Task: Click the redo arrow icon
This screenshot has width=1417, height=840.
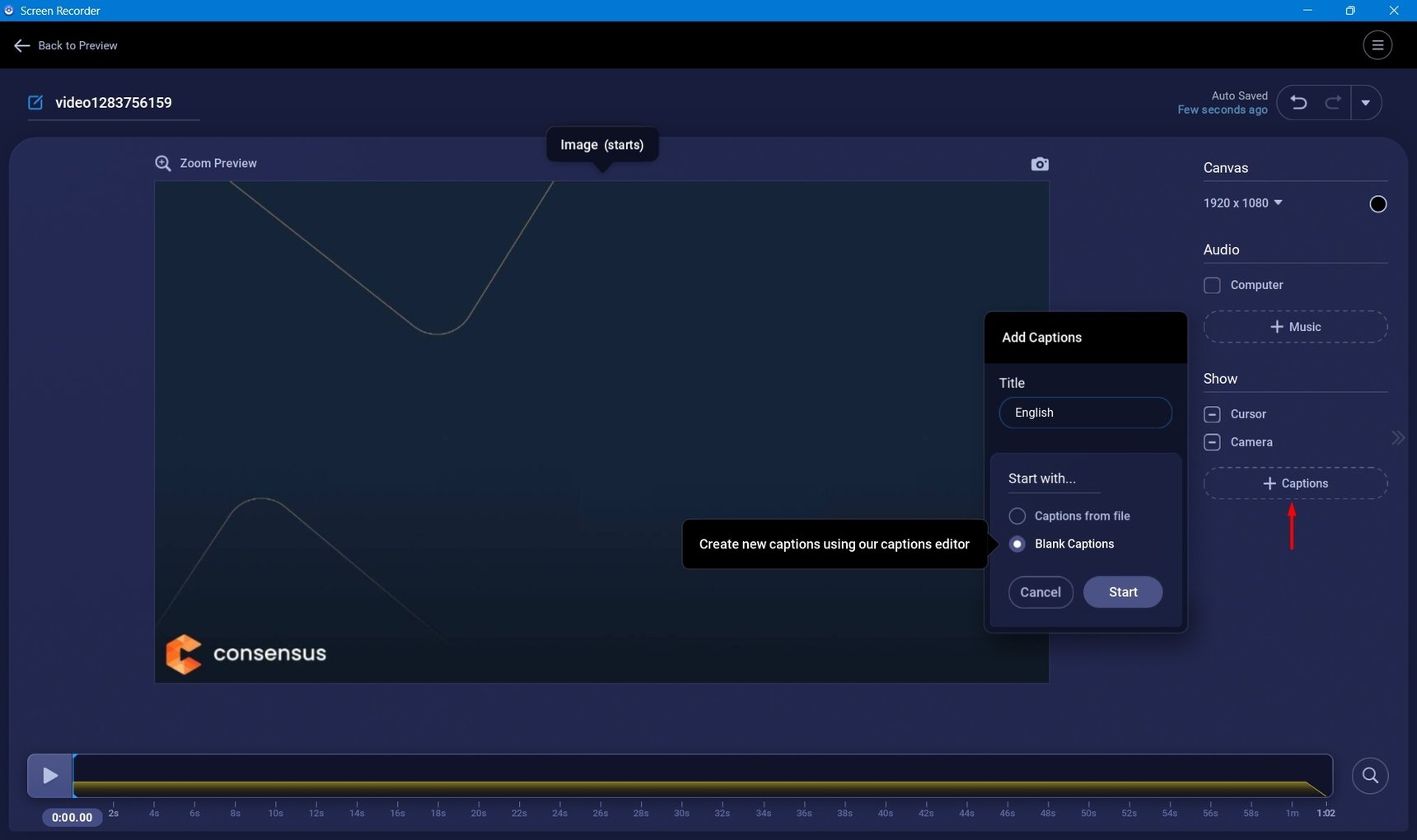Action: 1332,103
